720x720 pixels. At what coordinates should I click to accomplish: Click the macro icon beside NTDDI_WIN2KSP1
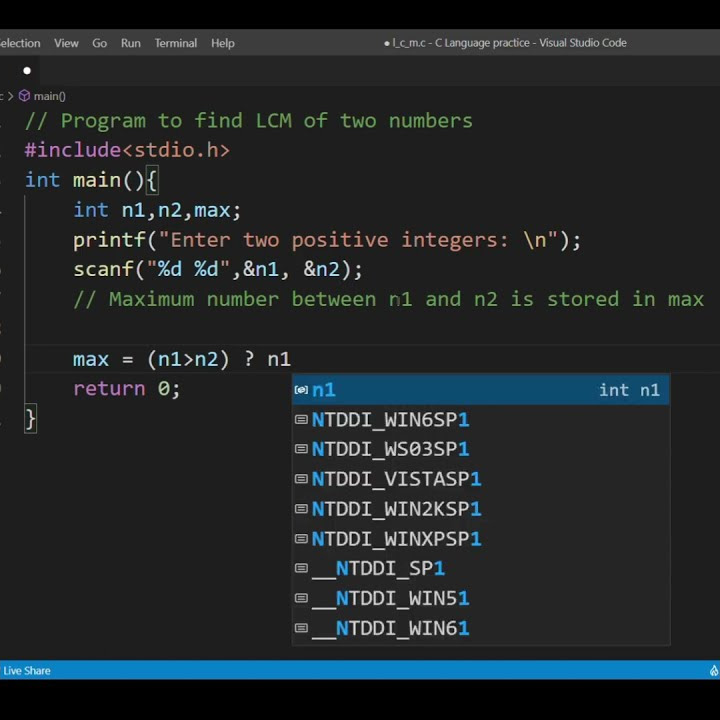(301, 509)
